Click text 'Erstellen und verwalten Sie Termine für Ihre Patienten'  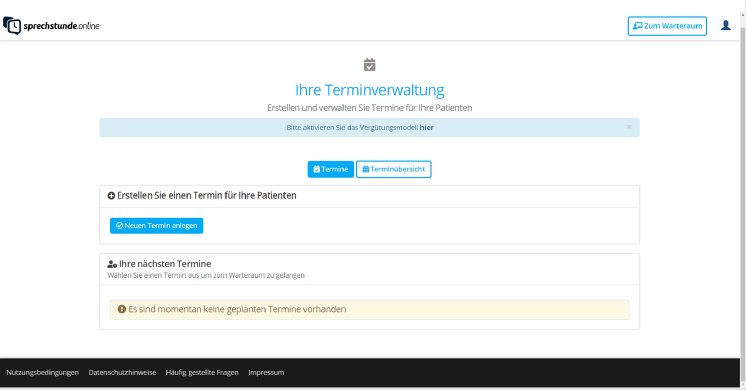(370, 108)
